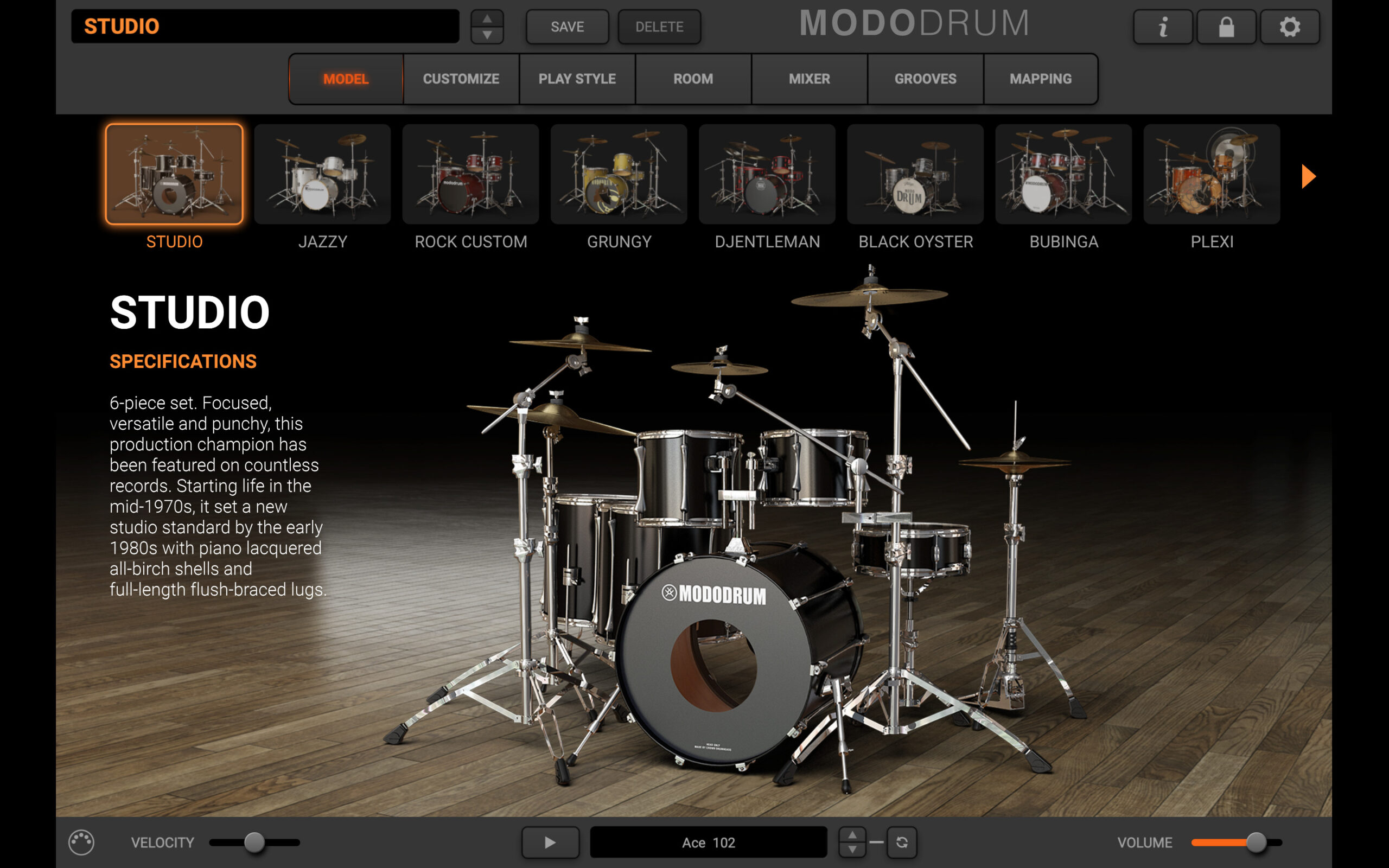Viewport: 1389px width, 868px height.
Task: Select the DJENTLEMAN drum kit
Action: click(x=766, y=174)
